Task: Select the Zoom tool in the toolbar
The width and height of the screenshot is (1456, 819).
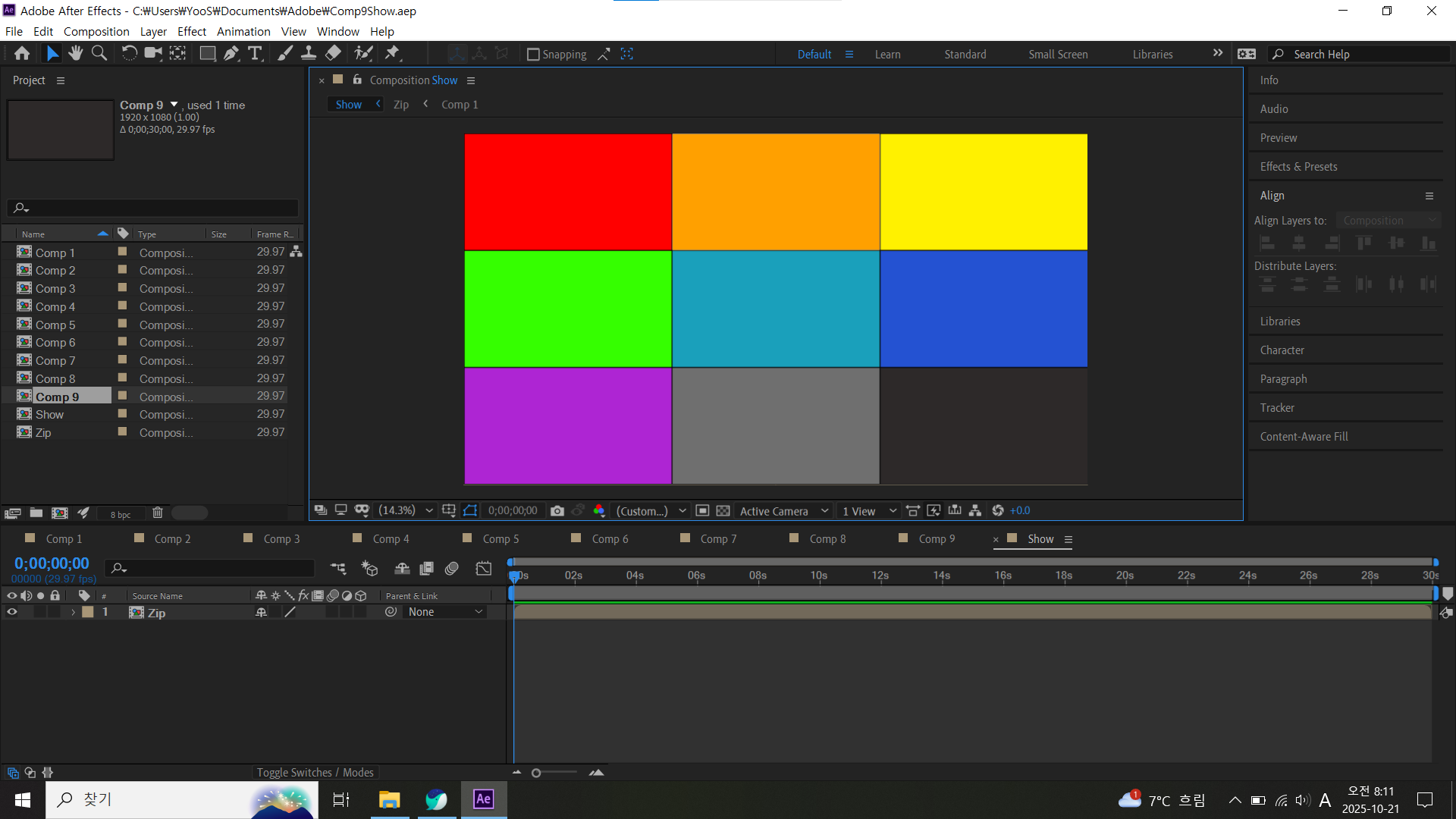Action: point(99,53)
